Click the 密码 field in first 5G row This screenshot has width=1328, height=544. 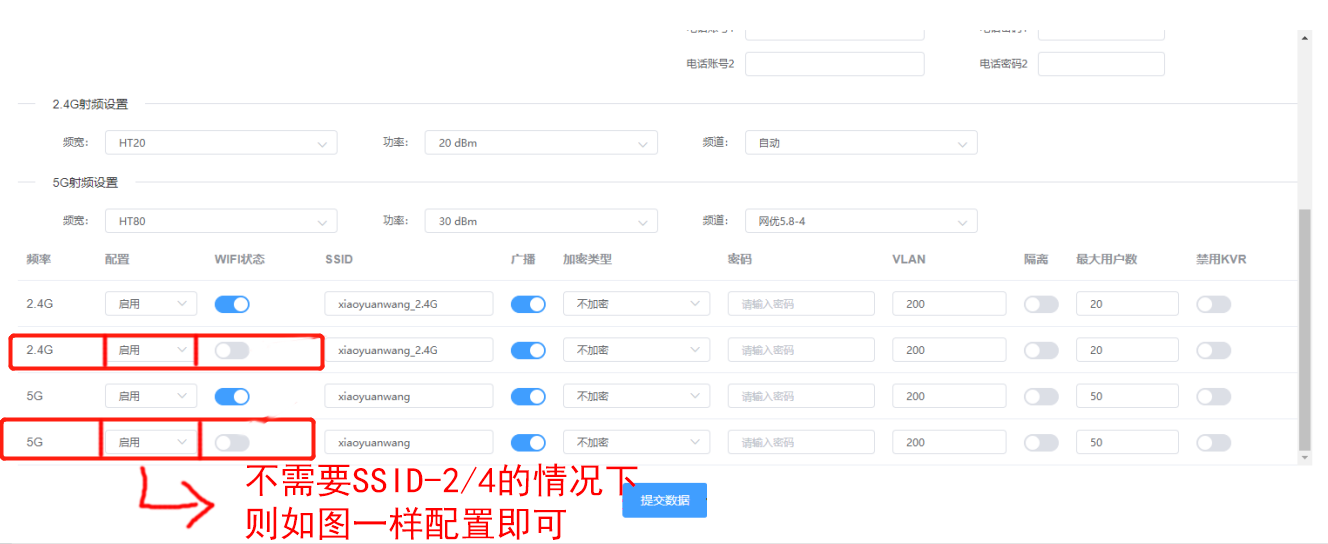pos(801,396)
